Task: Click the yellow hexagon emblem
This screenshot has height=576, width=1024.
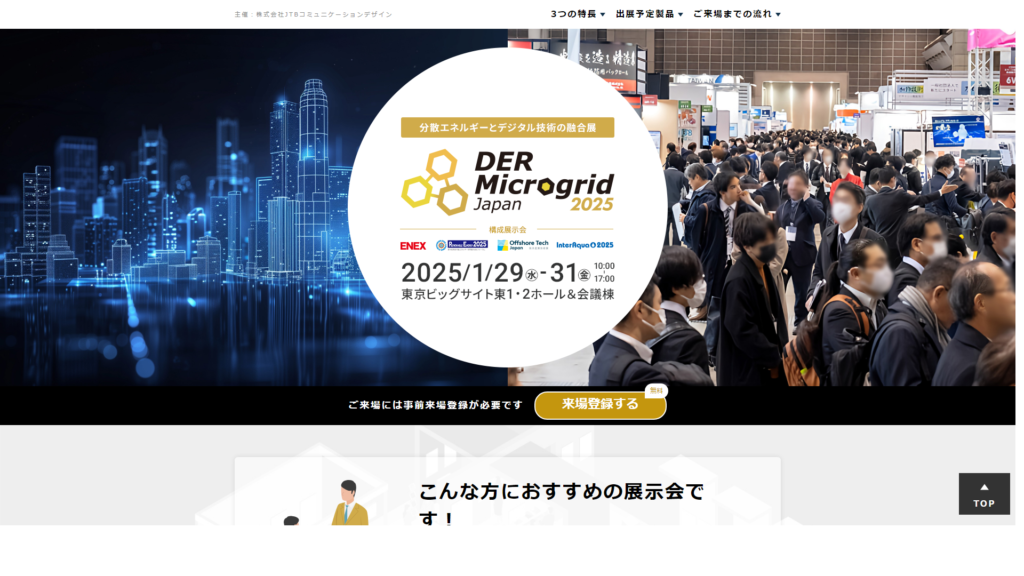Action: [x=435, y=182]
